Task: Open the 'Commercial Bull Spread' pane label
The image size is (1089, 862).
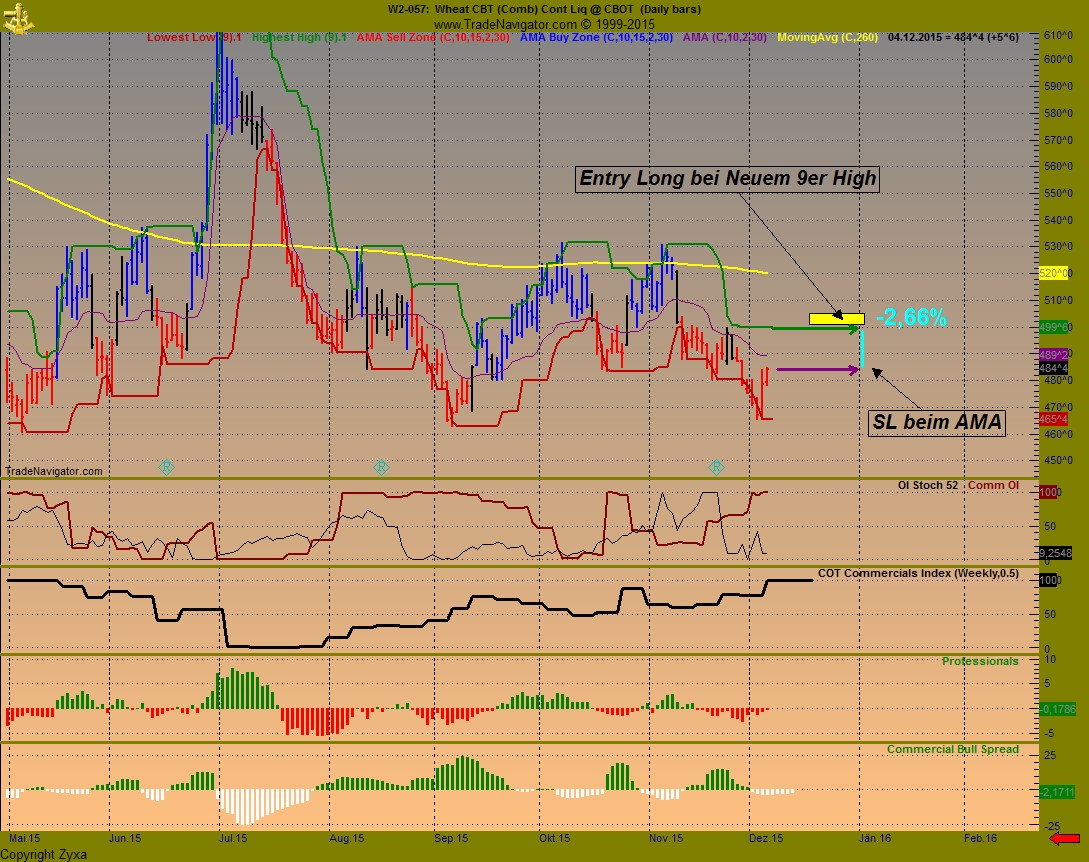Action: coord(953,749)
